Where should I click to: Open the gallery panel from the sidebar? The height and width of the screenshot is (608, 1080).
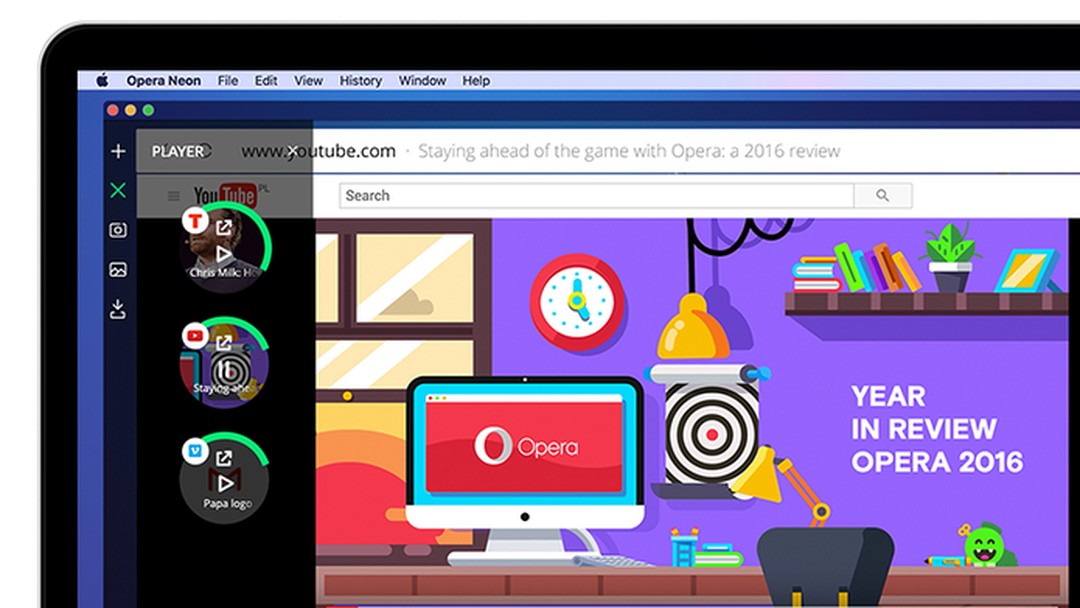(x=117, y=267)
